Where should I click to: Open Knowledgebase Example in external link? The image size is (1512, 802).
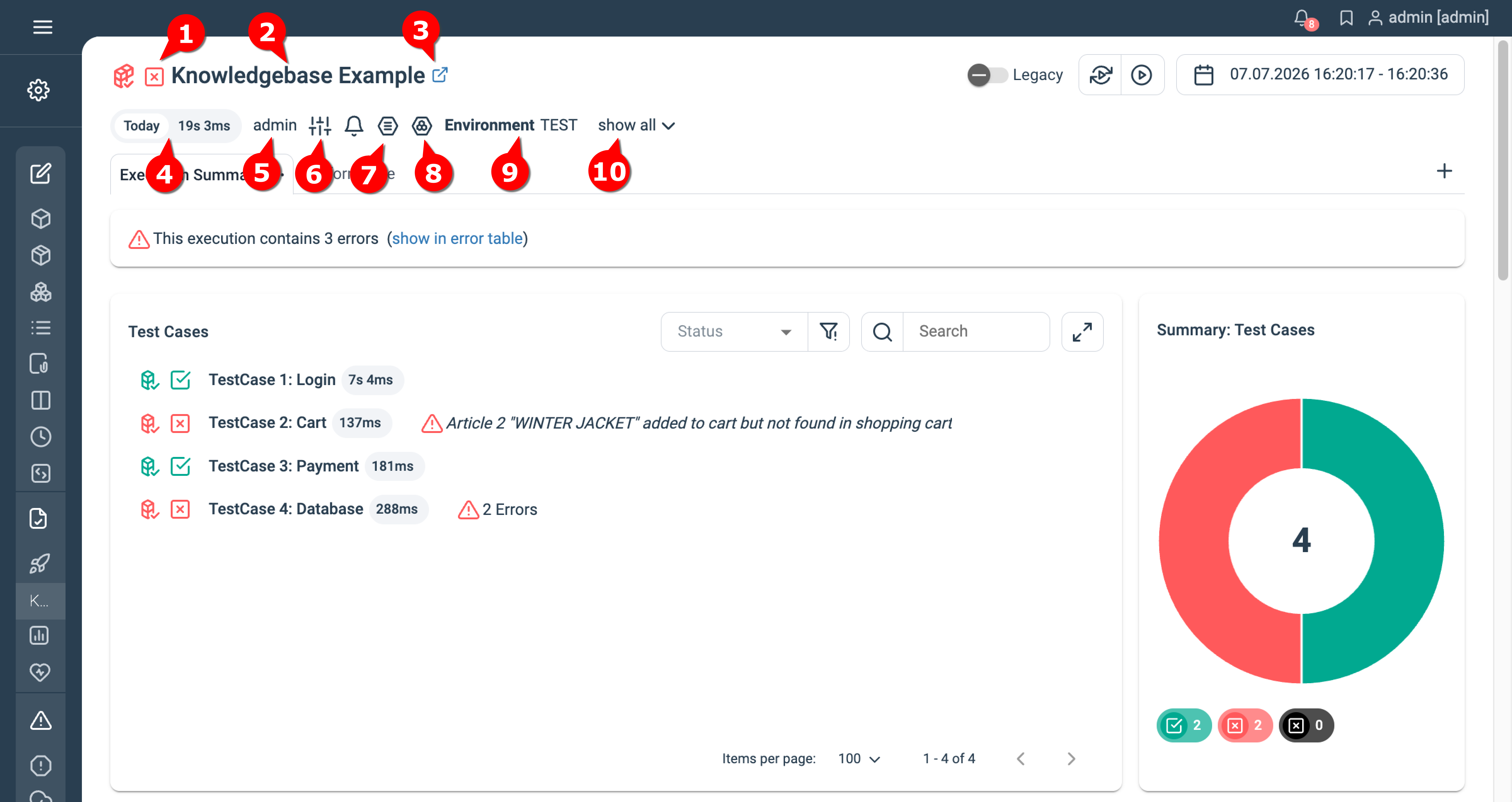440,75
